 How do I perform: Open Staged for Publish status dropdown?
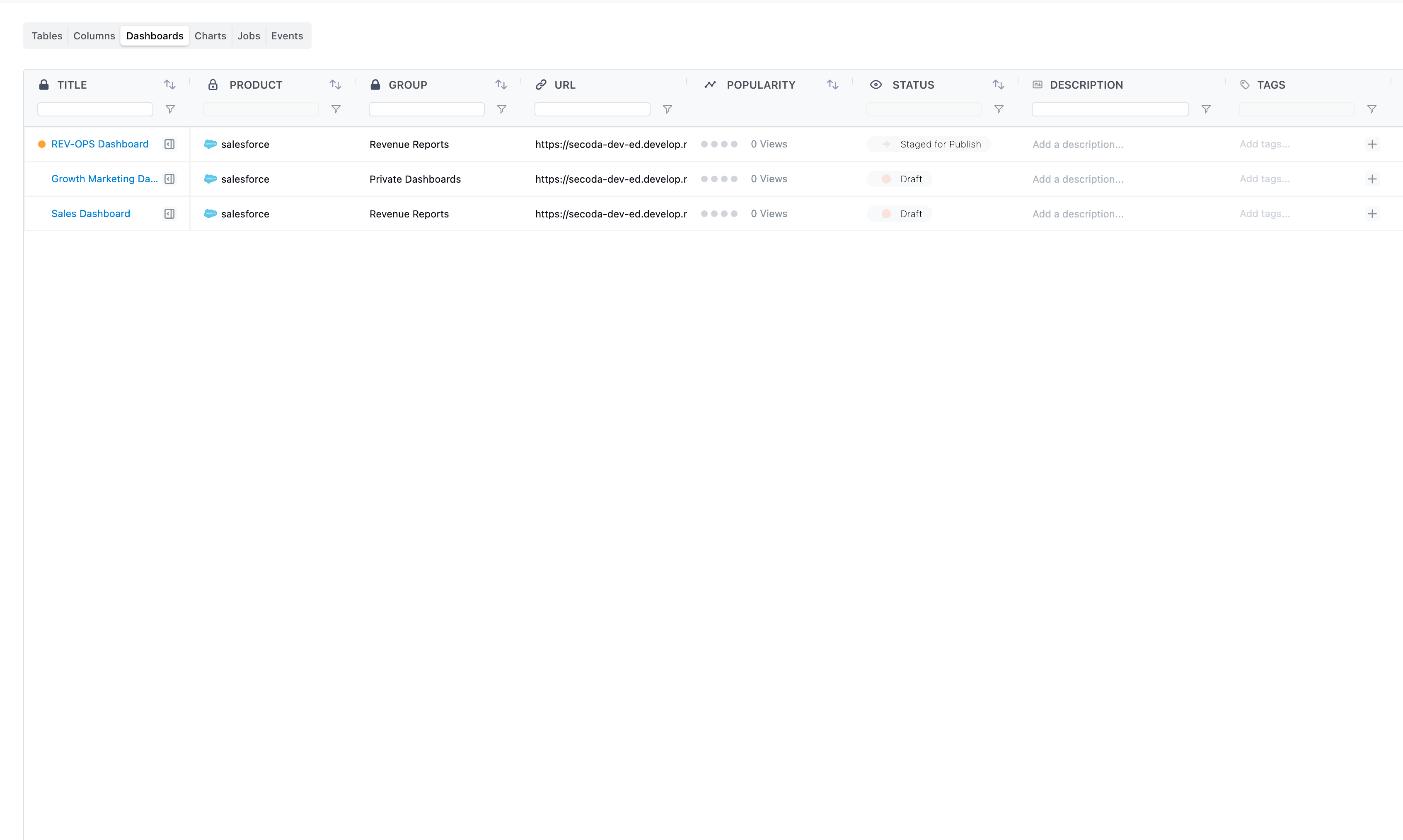(929, 144)
